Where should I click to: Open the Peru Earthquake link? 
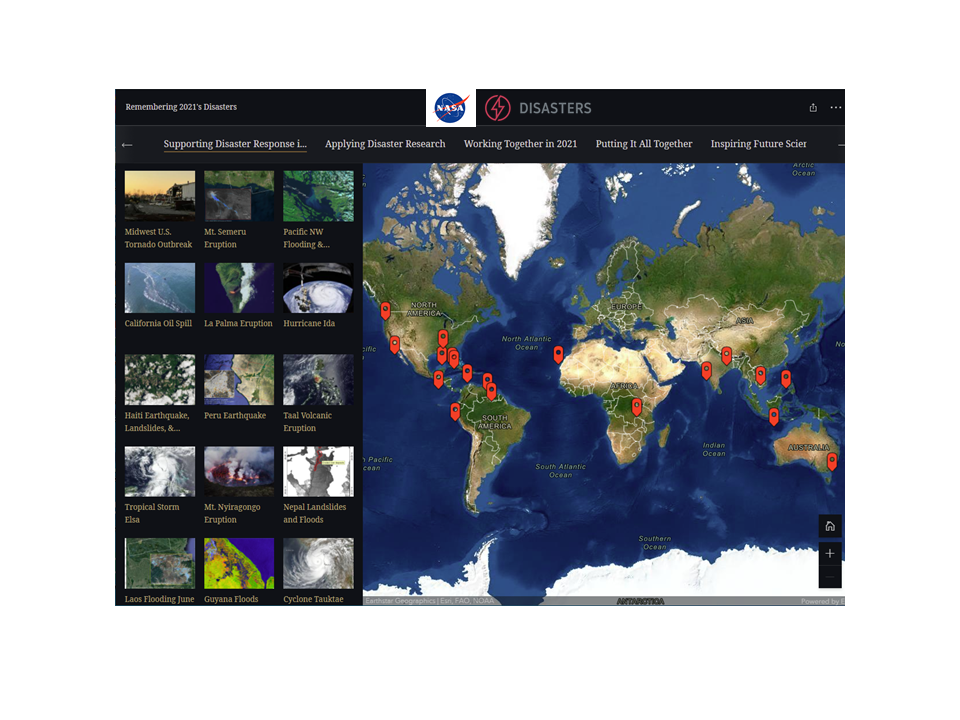click(x=235, y=416)
